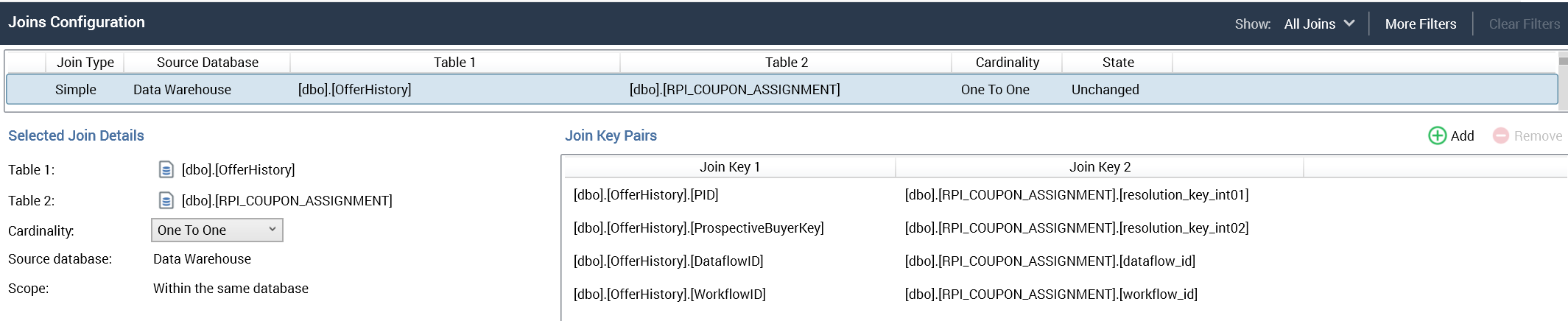1568x321 pixels.
Task: Open More Filters
Action: point(1420,24)
